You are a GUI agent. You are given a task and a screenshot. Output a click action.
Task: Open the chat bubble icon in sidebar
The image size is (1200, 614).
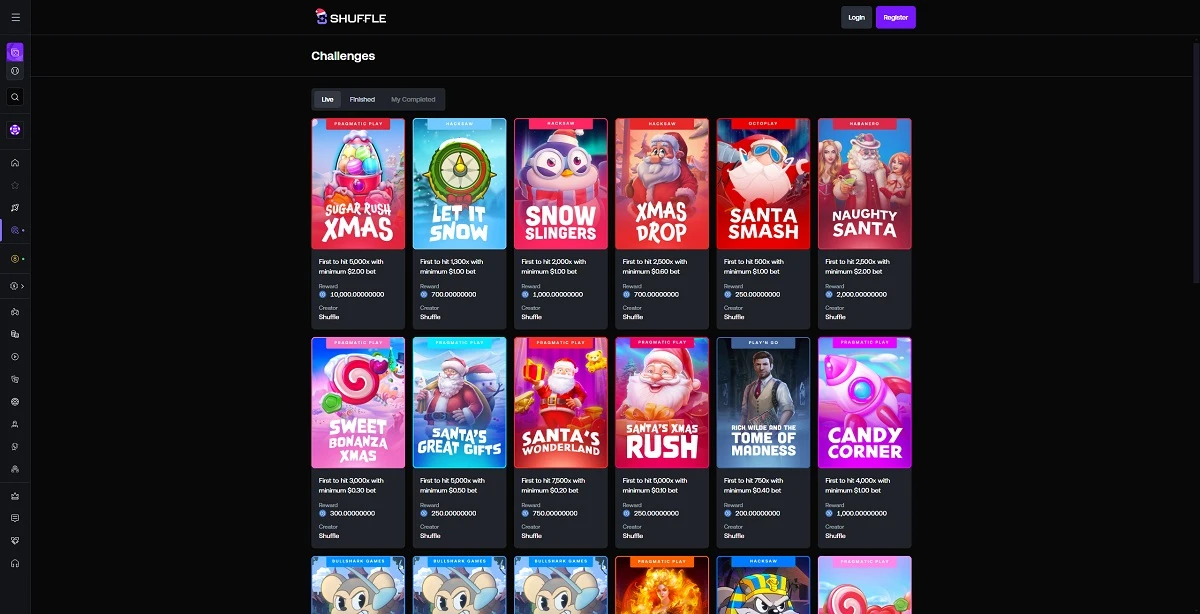point(15,518)
